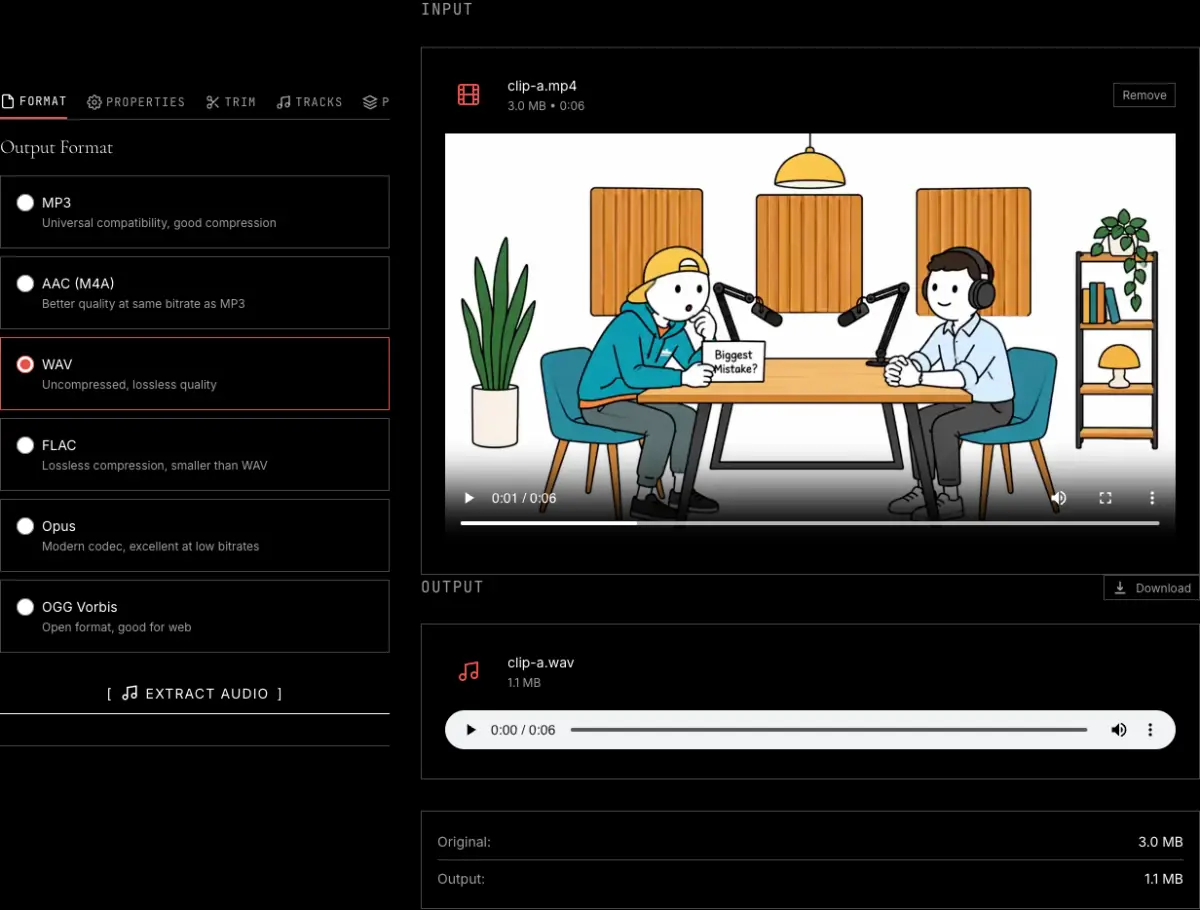
Task: Click the OUTPUT section label
Action: [x=452, y=587]
